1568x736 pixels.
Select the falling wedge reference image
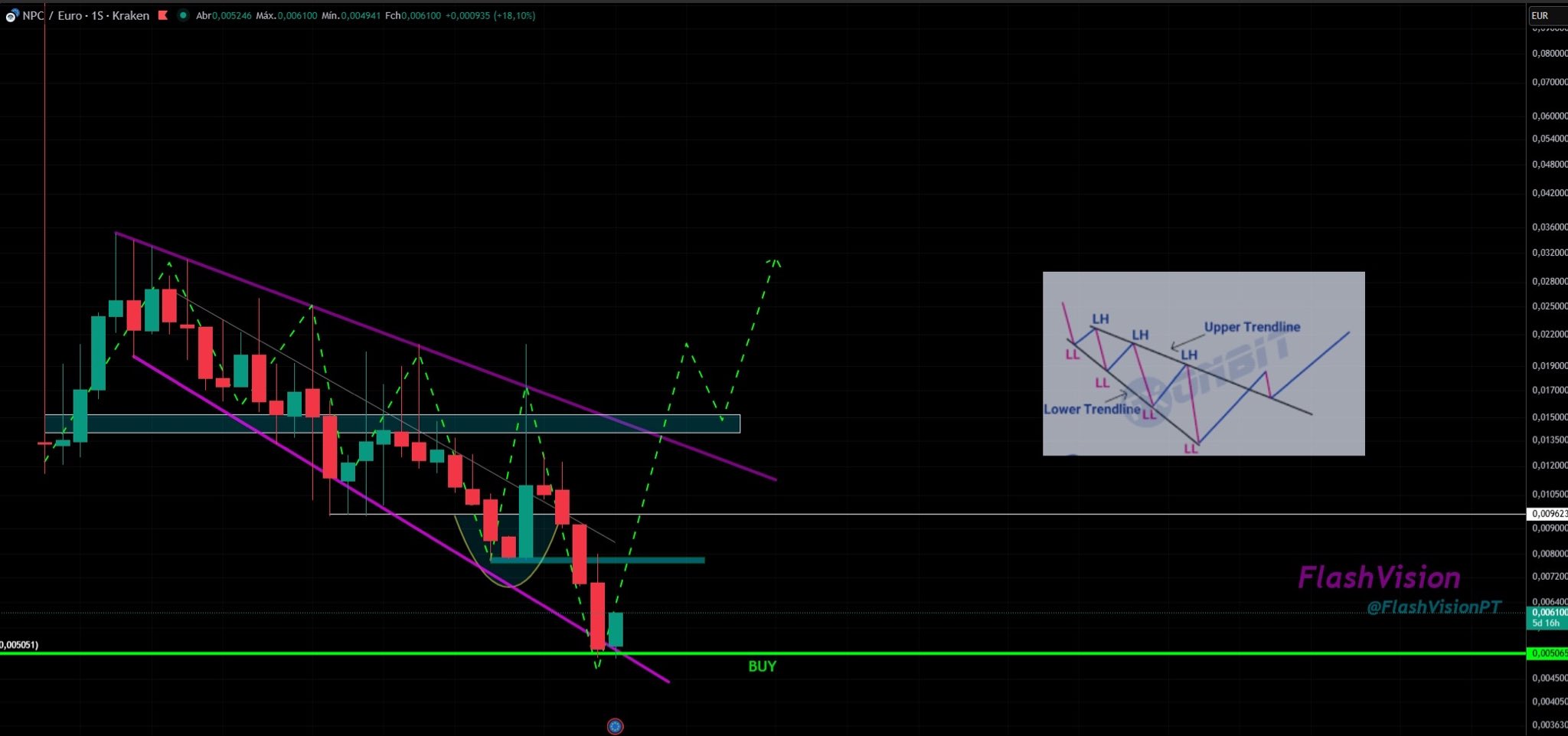pyautogui.click(x=1204, y=364)
